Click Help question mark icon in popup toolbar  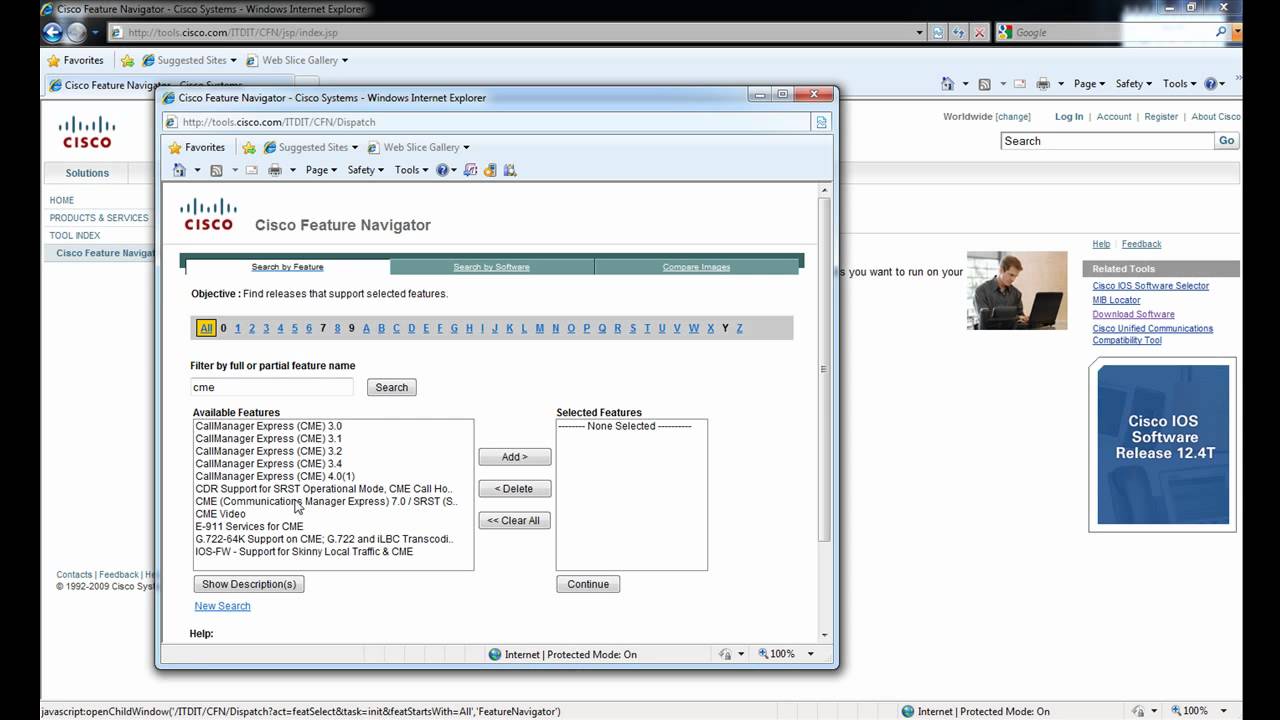point(442,170)
